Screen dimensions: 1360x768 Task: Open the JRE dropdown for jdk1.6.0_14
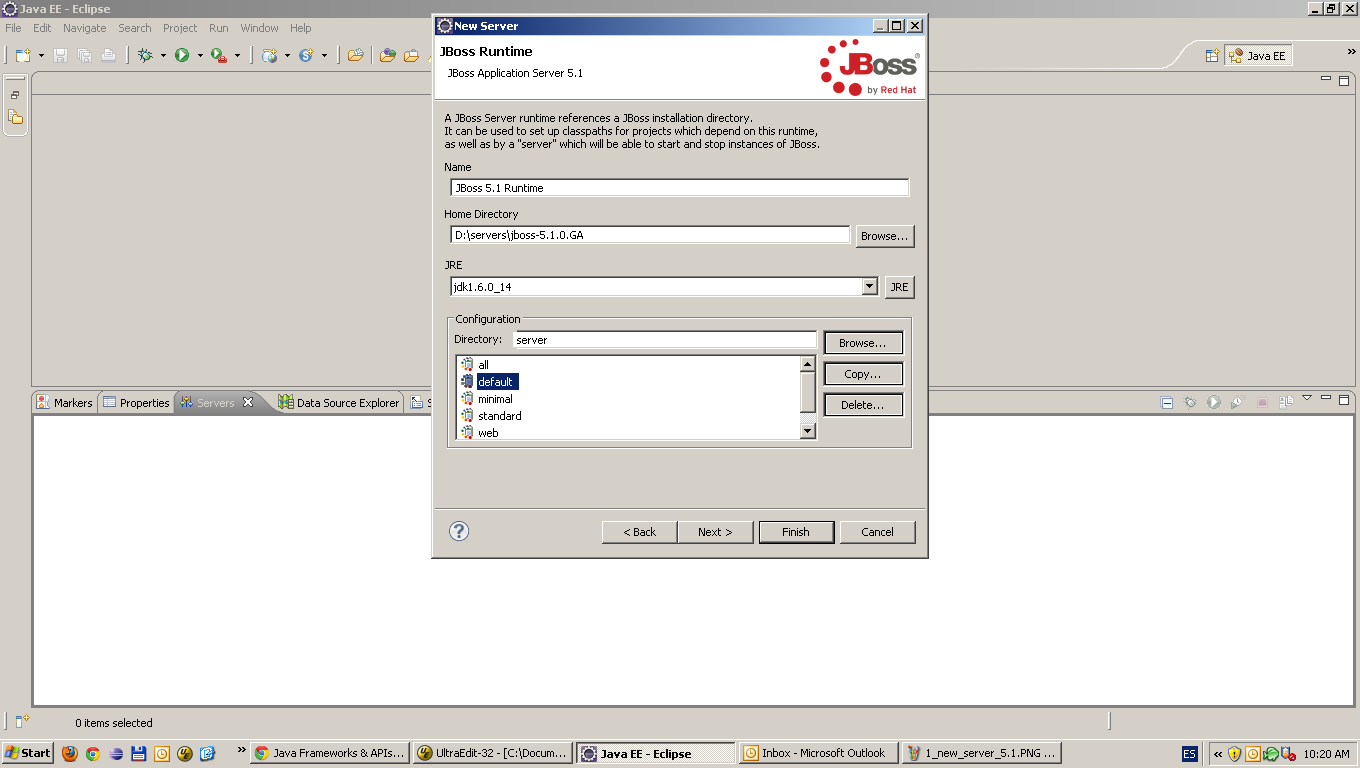(x=868, y=286)
